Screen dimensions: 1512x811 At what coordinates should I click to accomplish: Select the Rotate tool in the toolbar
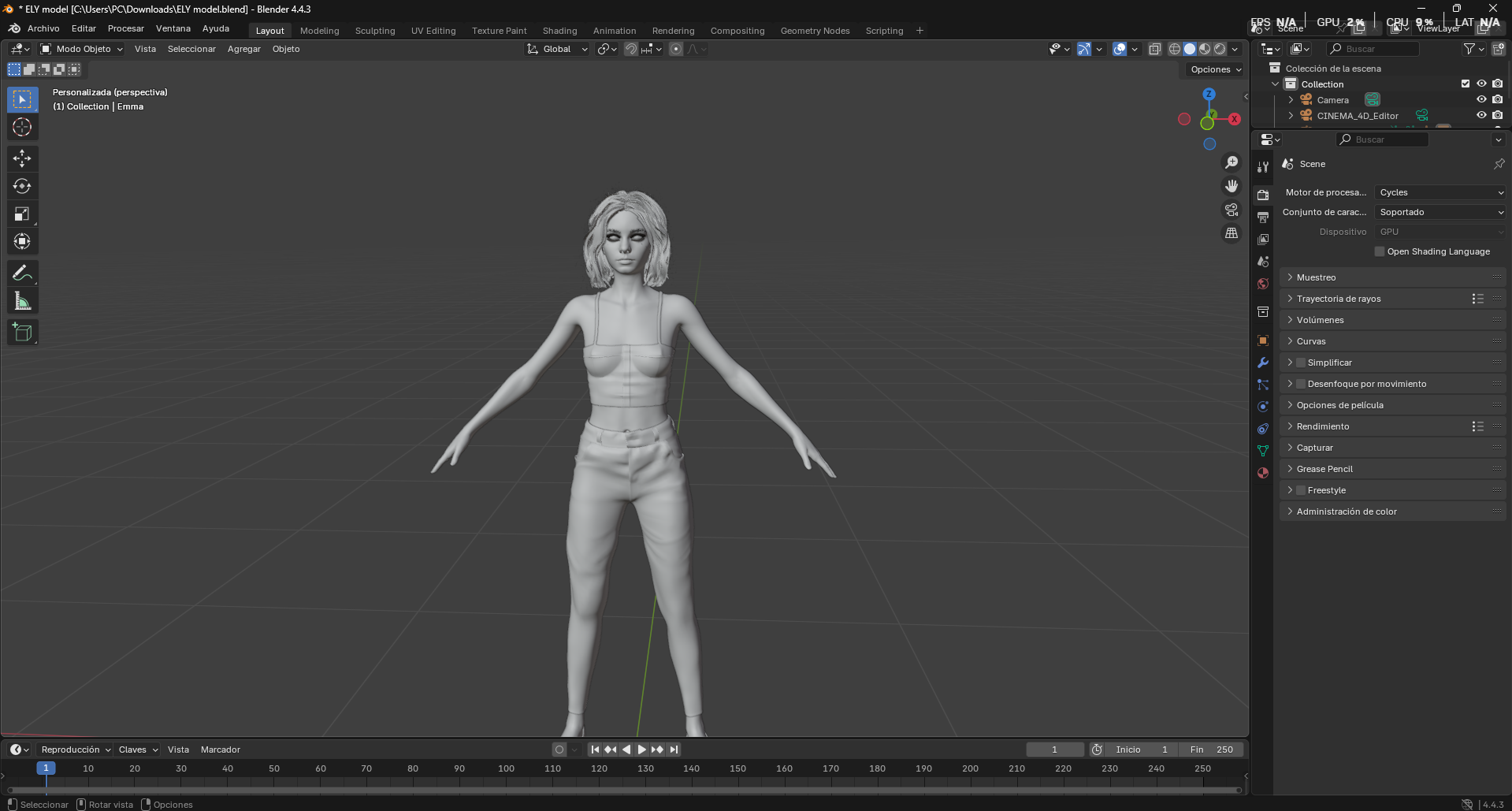point(22,186)
